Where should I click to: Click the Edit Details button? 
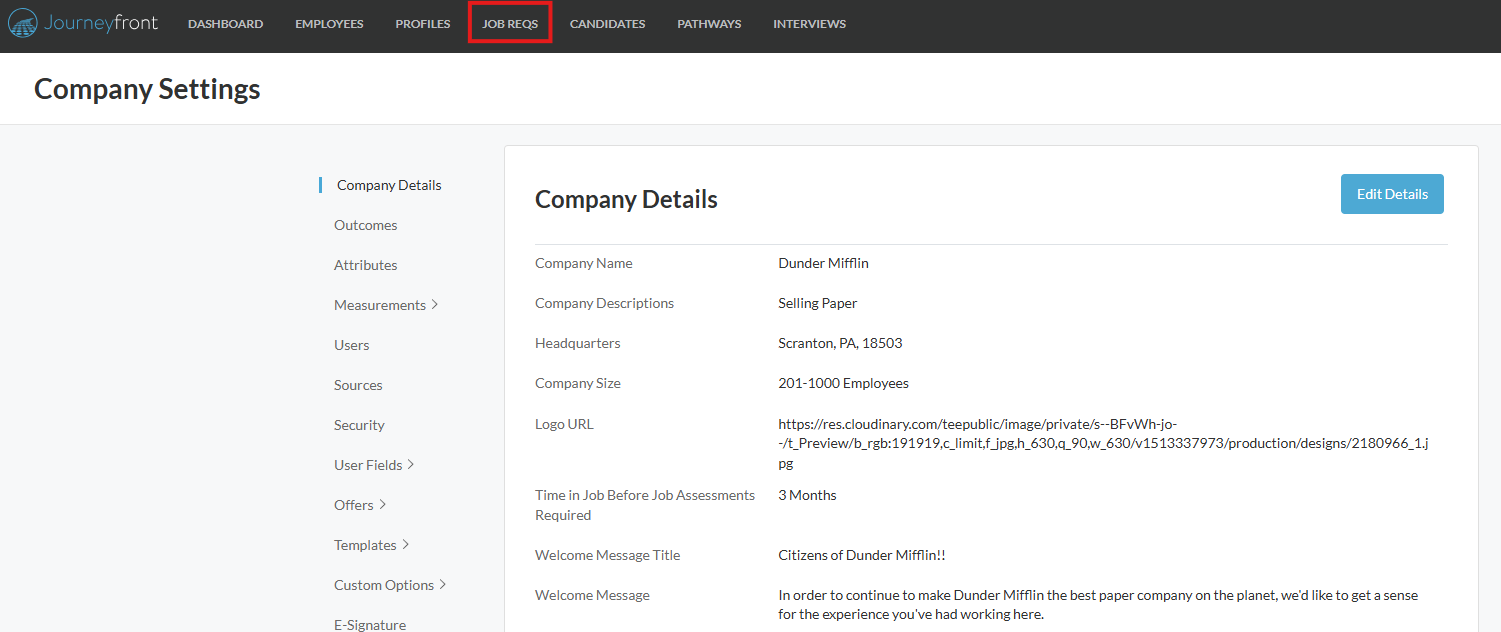[1392, 194]
